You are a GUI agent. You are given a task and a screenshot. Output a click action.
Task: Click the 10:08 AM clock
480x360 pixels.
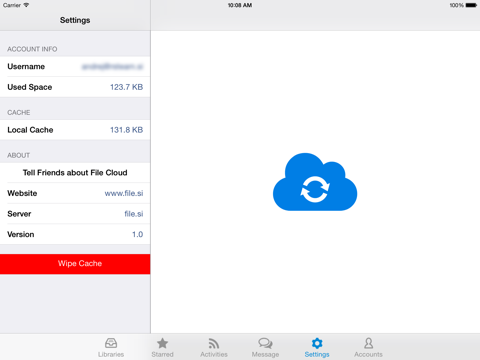240,5
